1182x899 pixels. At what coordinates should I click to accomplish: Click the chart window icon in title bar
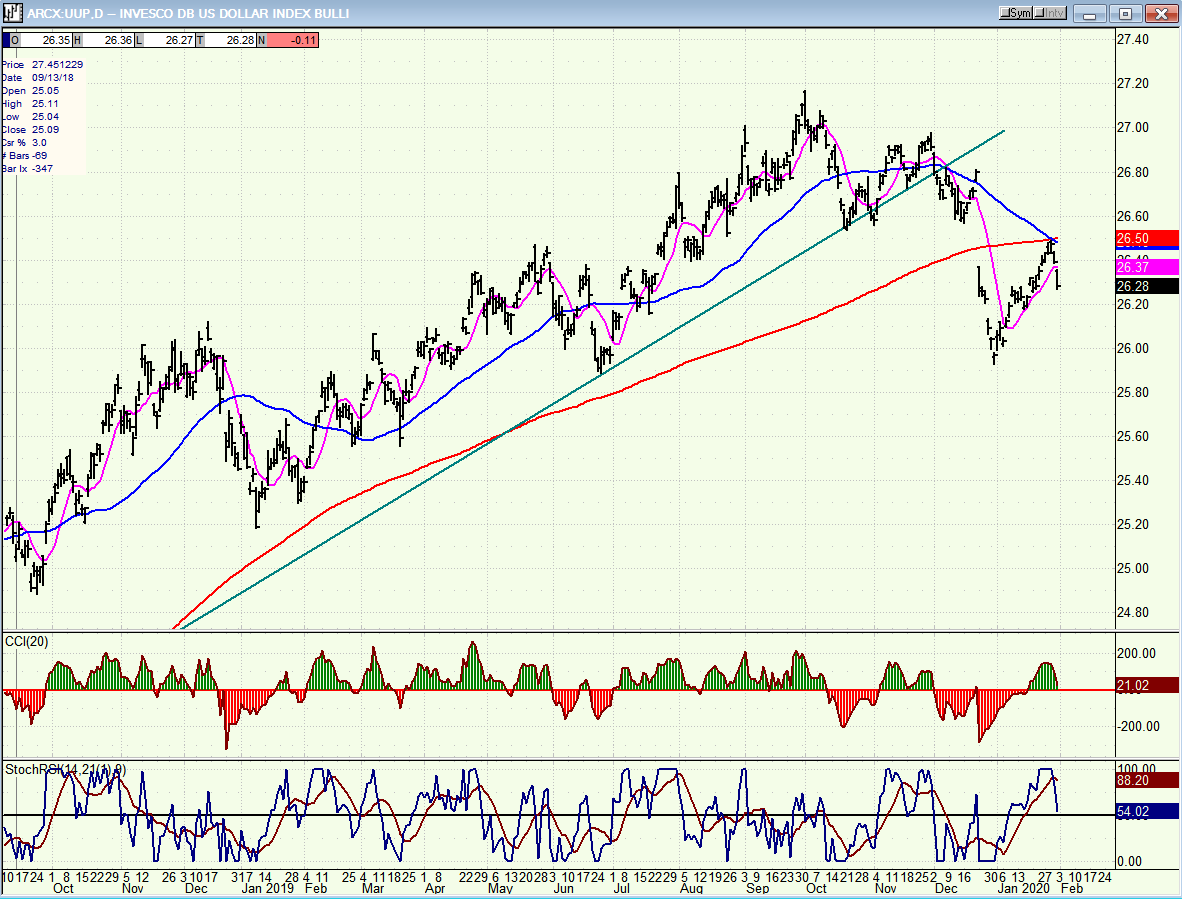12,13
